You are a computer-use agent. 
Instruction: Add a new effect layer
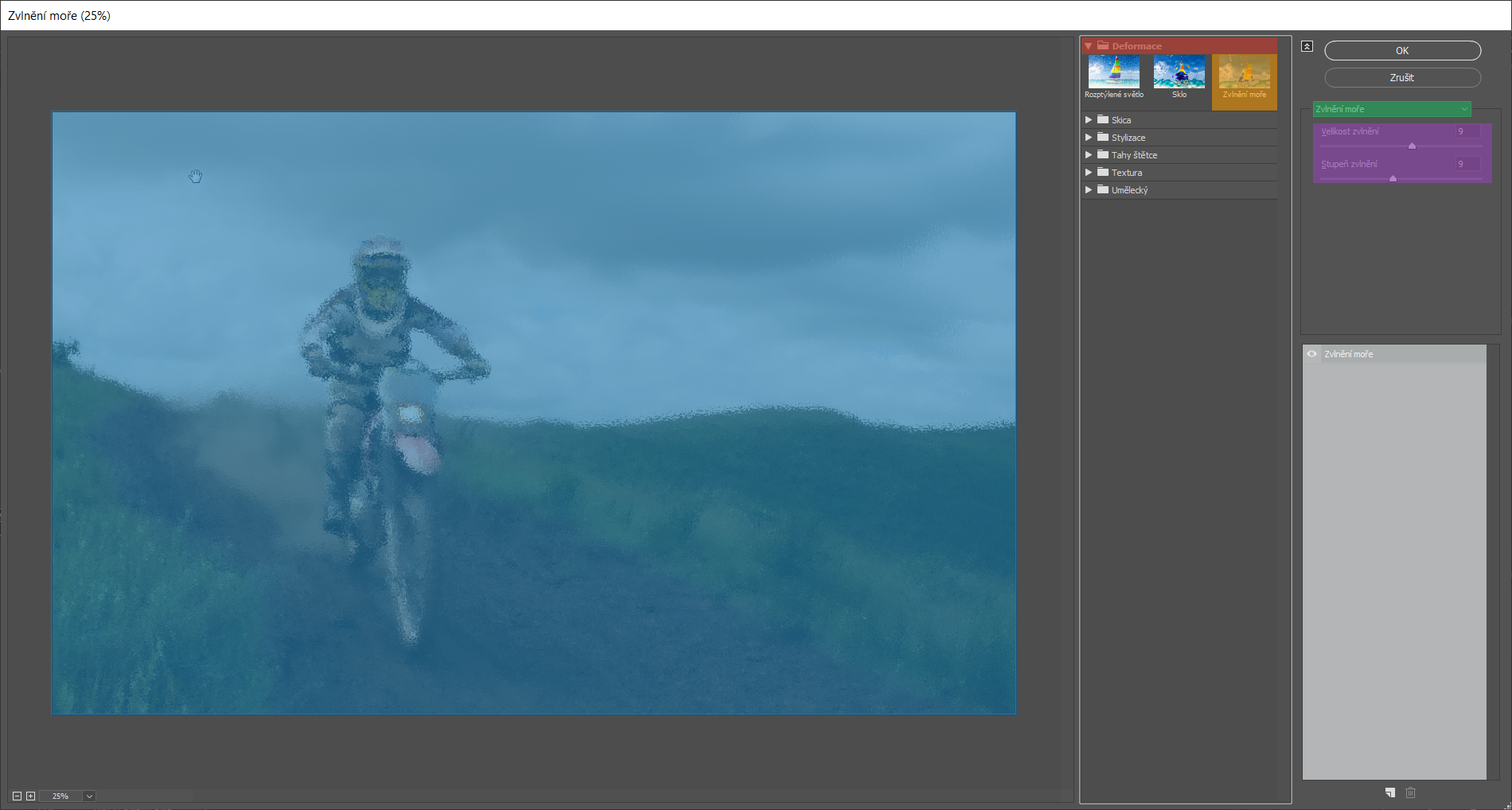click(x=1390, y=792)
